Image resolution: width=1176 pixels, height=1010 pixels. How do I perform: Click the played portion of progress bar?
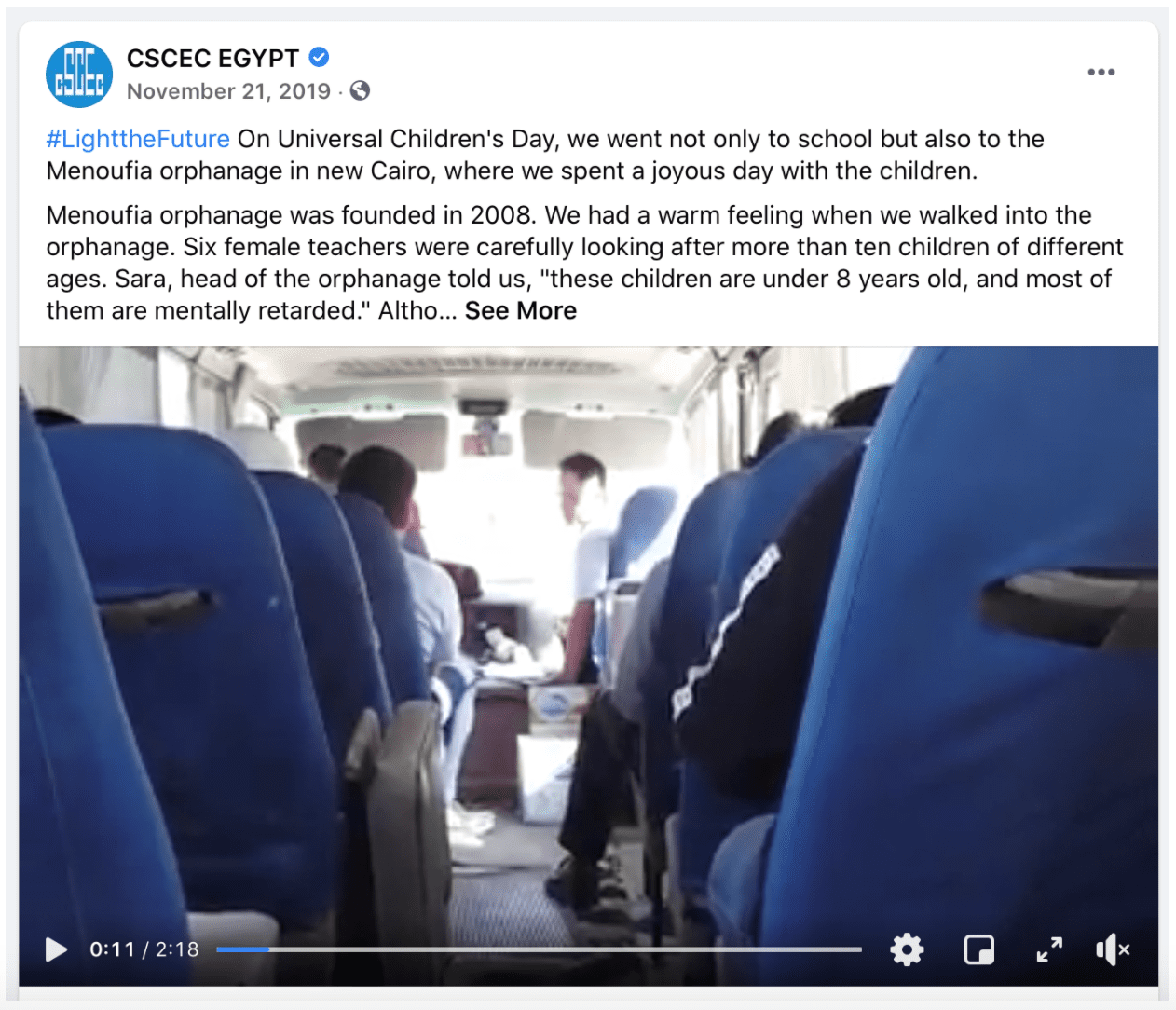(242, 949)
